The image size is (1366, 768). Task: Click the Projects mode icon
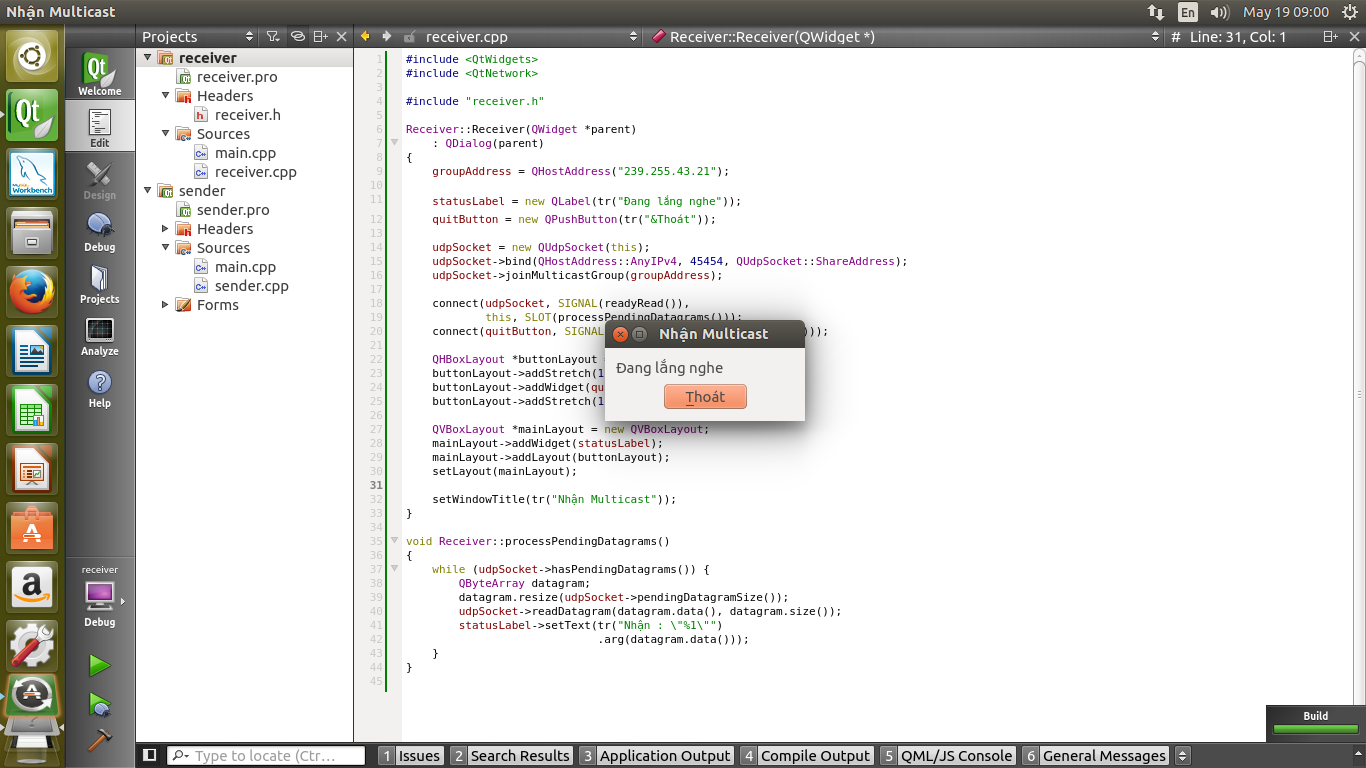point(99,284)
